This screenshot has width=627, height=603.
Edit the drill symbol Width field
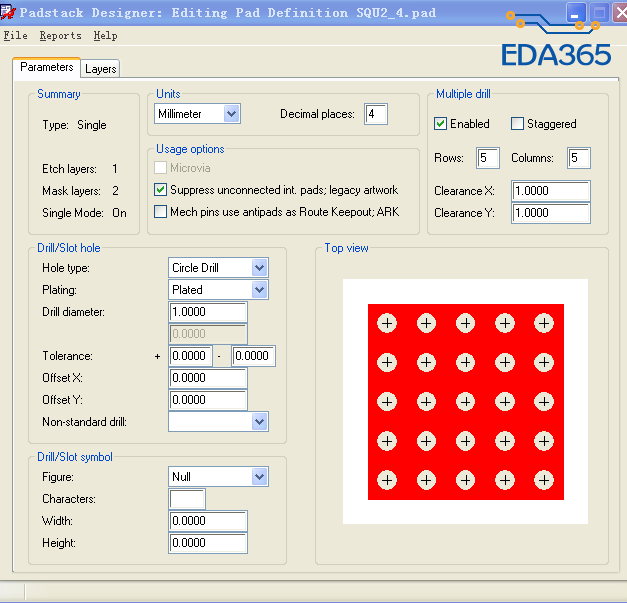pos(208,521)
